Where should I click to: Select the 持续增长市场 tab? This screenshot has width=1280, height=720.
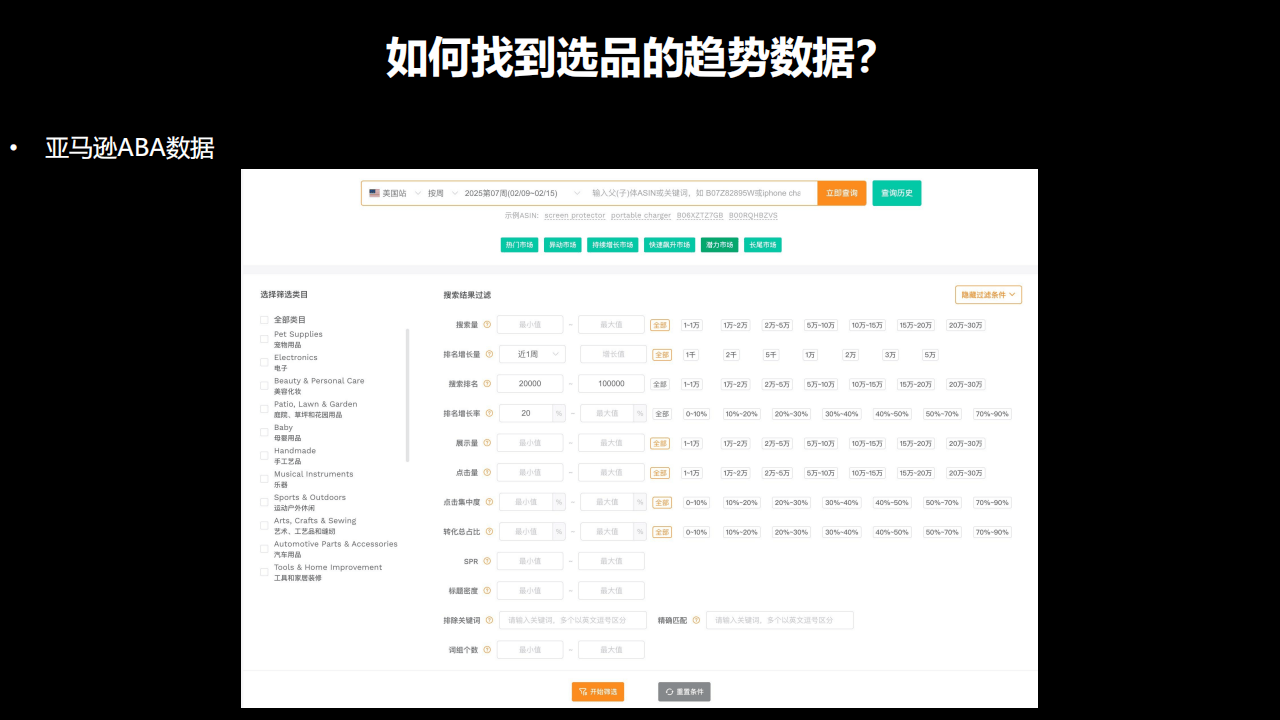[612, 245]
